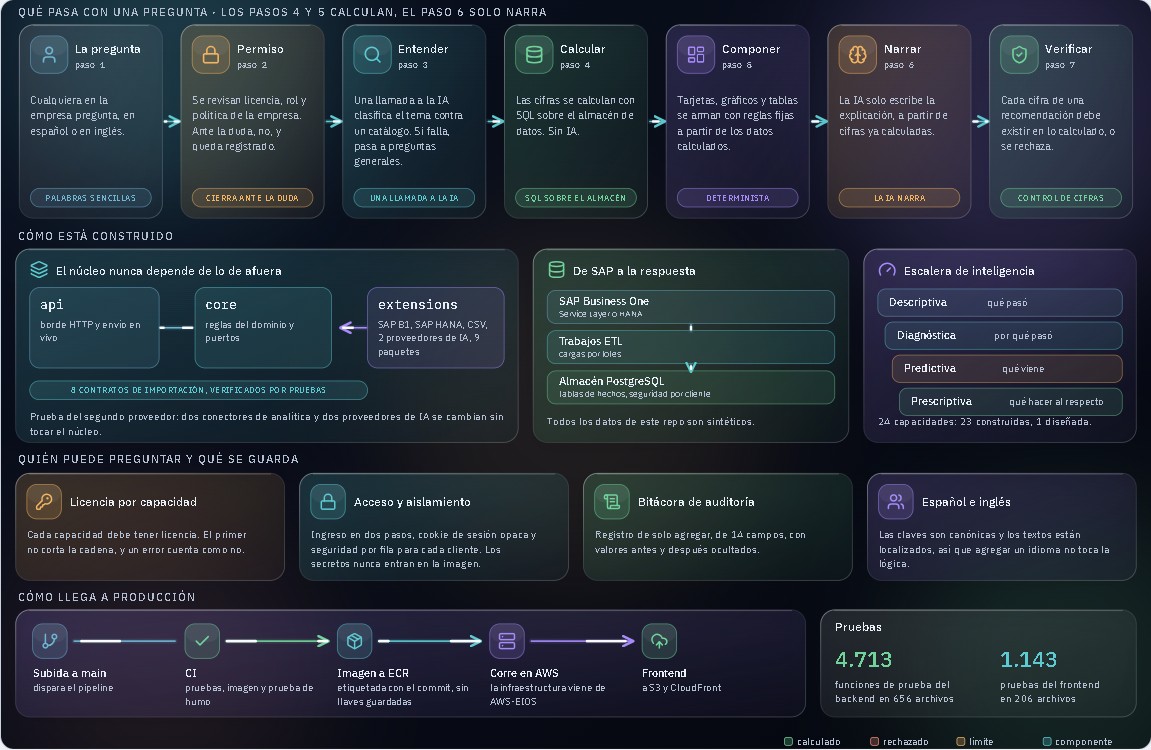1151x750 pixels.
Task: Click the package box icon above Imagen a ECR
Action: (355, 641)
